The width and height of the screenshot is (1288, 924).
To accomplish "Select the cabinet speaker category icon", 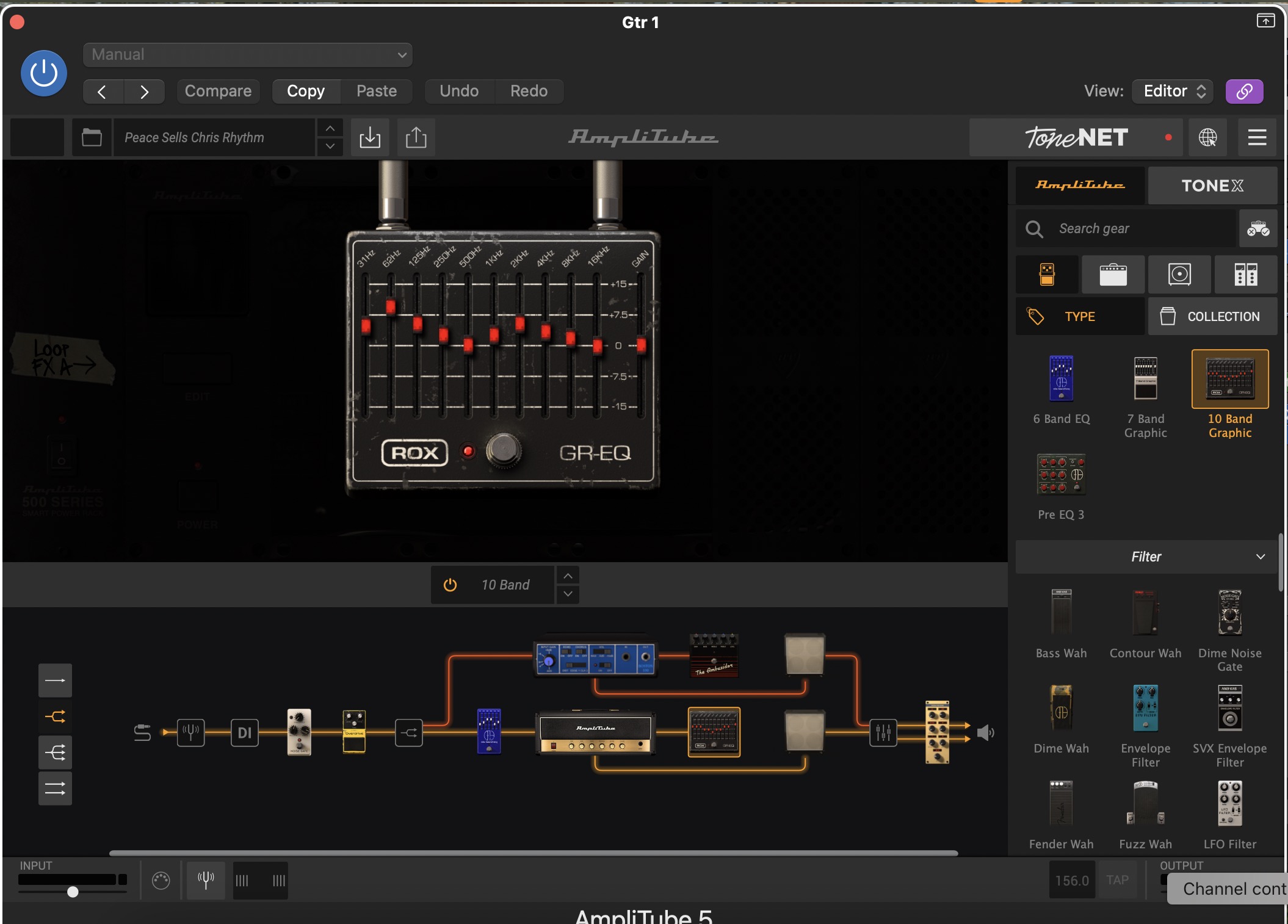I will 1179,275.
